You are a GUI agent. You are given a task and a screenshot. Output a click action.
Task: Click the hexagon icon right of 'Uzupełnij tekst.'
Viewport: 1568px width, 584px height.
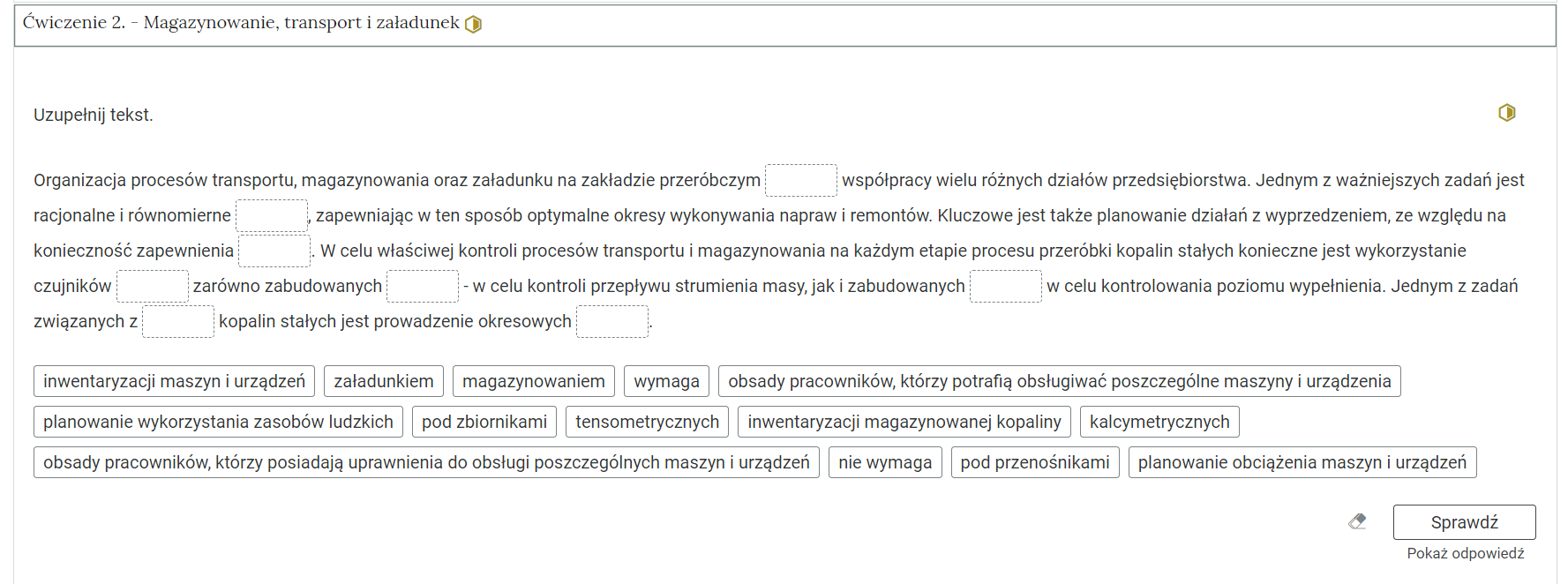tap(1507, 113)
